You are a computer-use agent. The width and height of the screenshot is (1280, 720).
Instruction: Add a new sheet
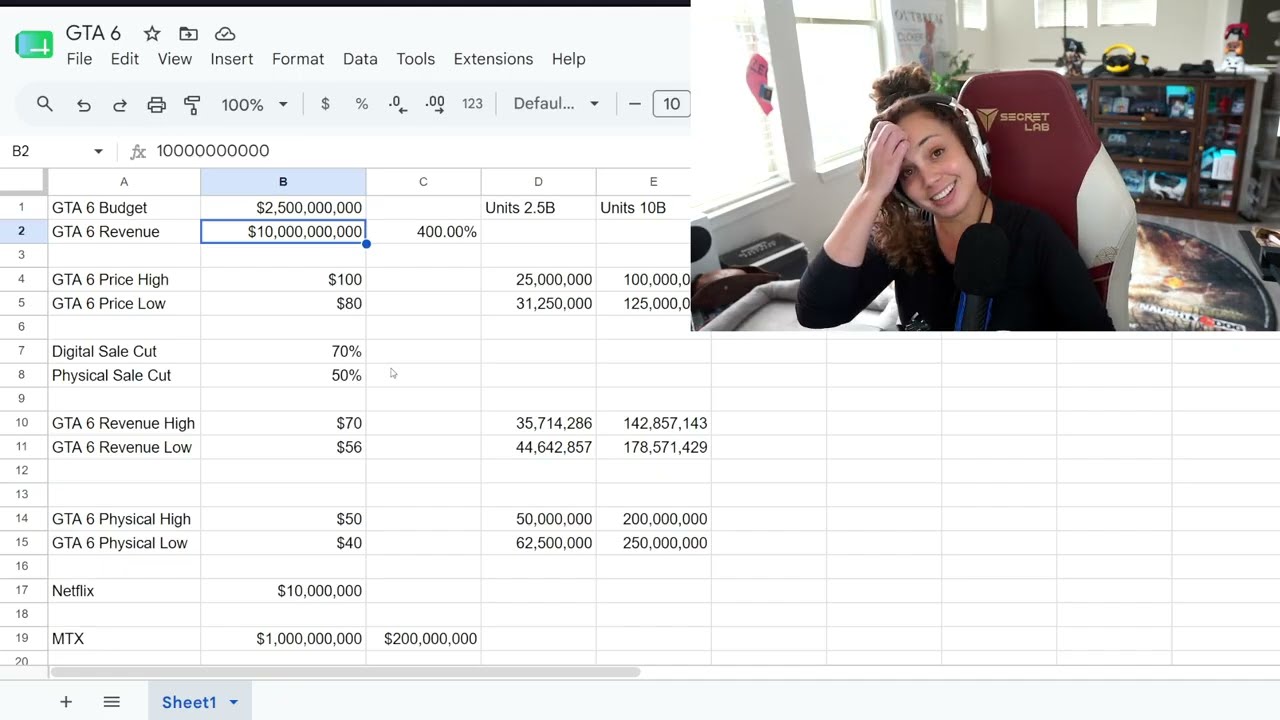pos(66,702)
